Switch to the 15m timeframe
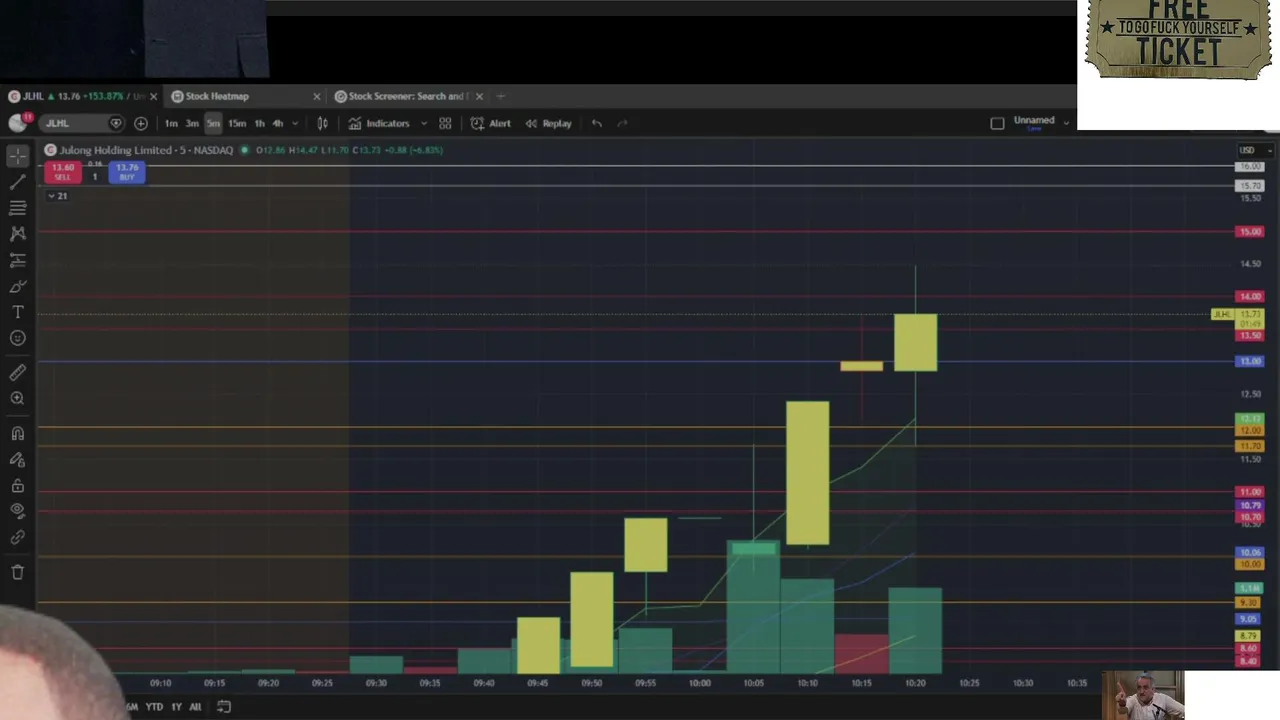This screenshot has width=1280, height=720. pyautogui.click(x=237, y=123)
